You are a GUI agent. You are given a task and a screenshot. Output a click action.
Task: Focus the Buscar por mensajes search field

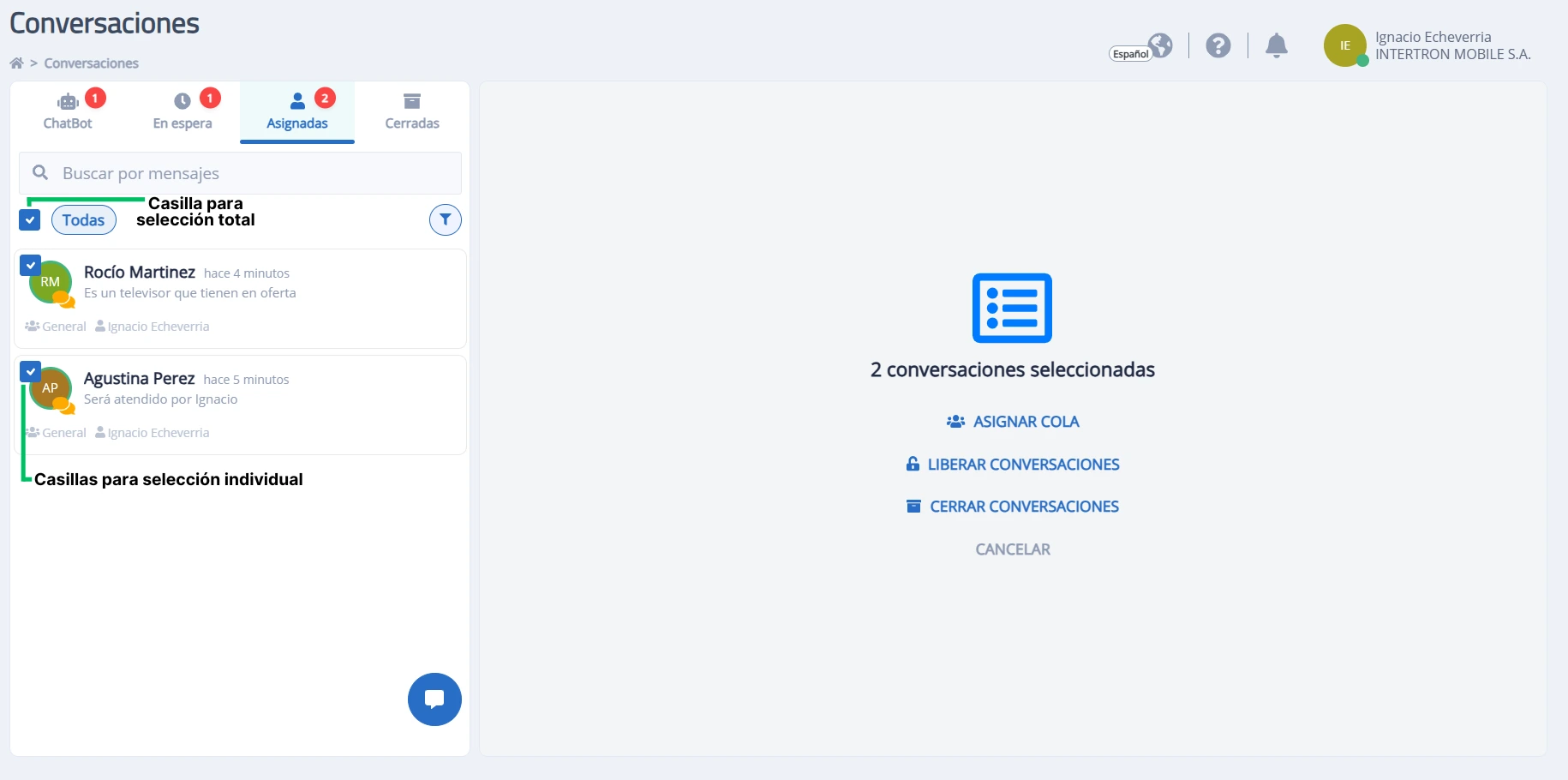(x=240, y=173)
